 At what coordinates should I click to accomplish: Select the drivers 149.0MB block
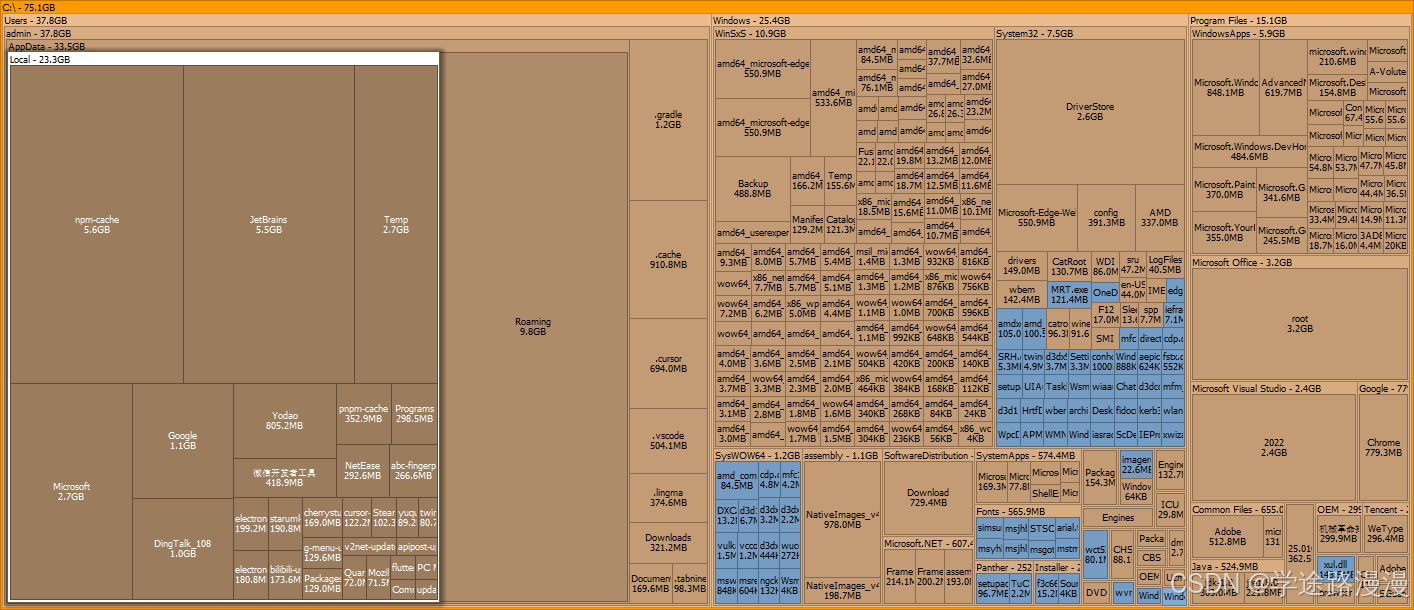(x=1021, y=266)
